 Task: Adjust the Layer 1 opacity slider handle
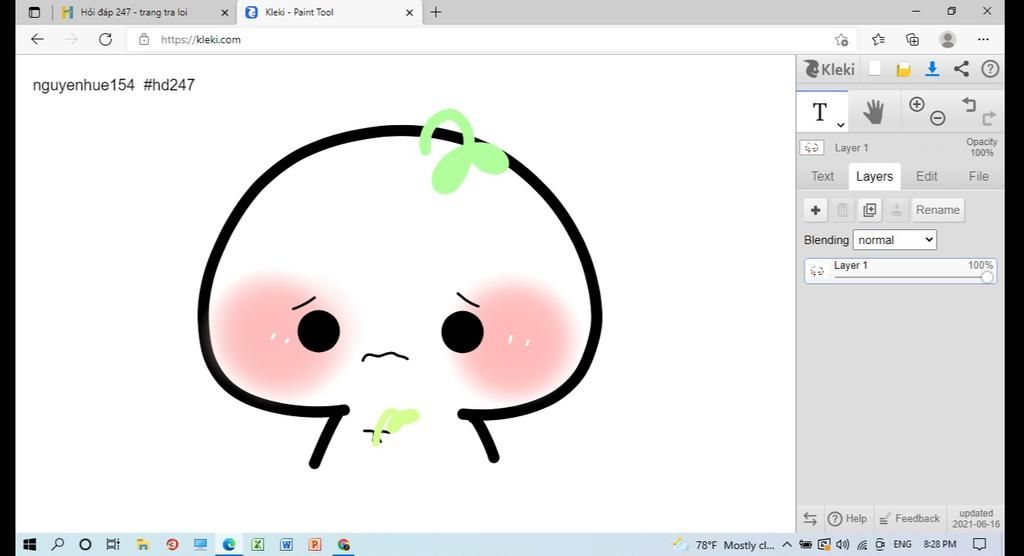987,277
